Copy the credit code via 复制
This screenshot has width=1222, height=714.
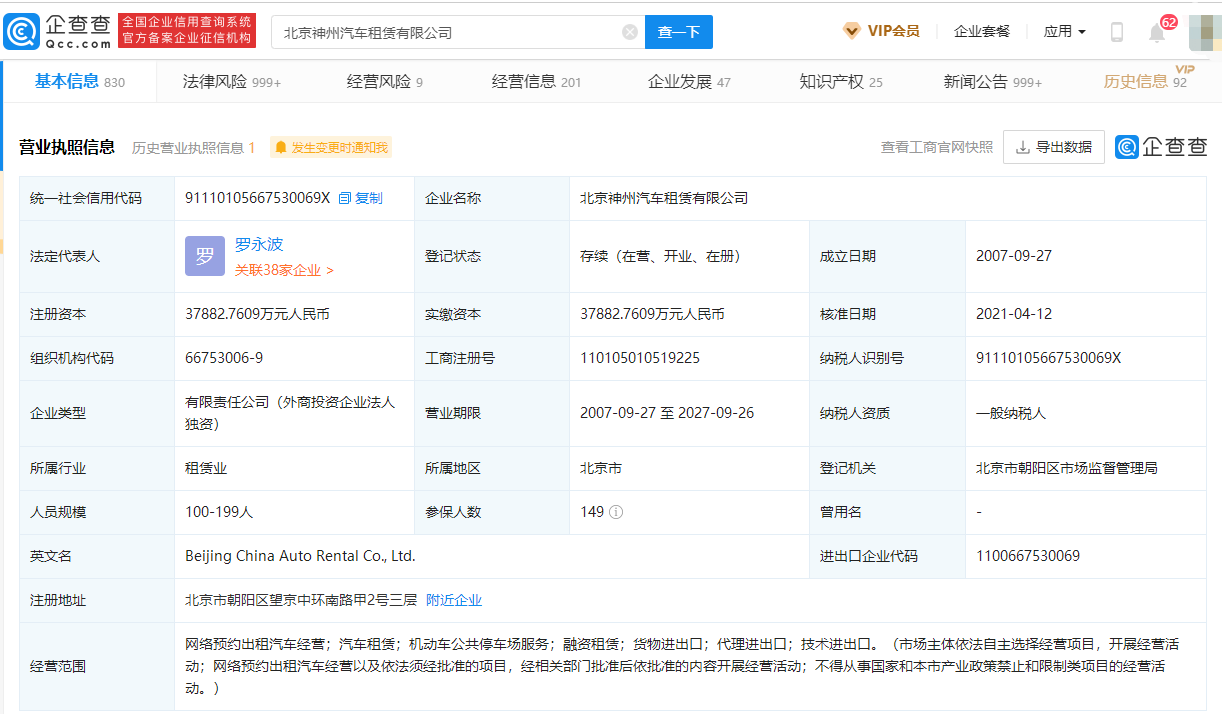[x=360, y=198]
